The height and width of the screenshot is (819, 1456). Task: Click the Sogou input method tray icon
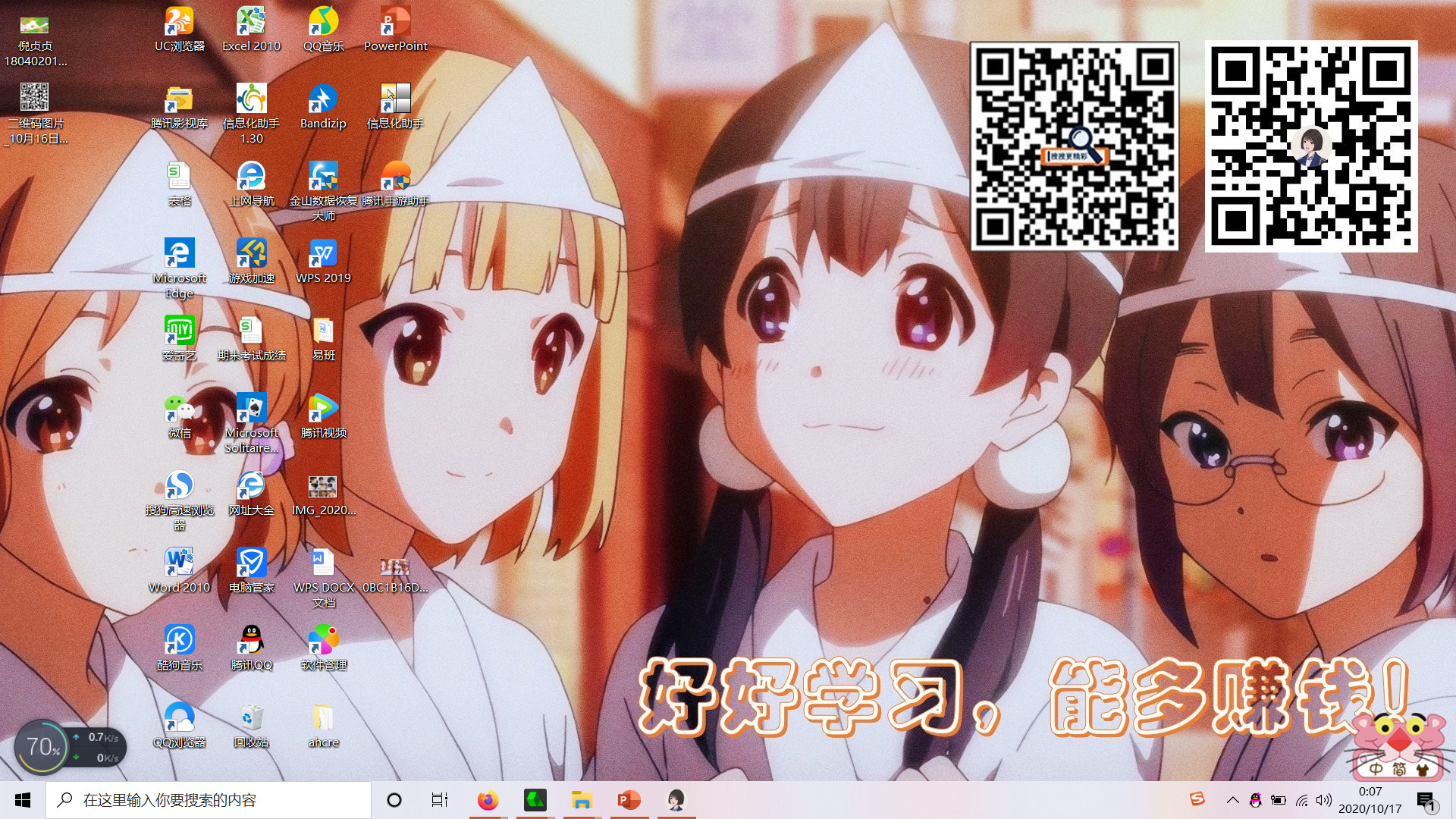pos(1197,799)
